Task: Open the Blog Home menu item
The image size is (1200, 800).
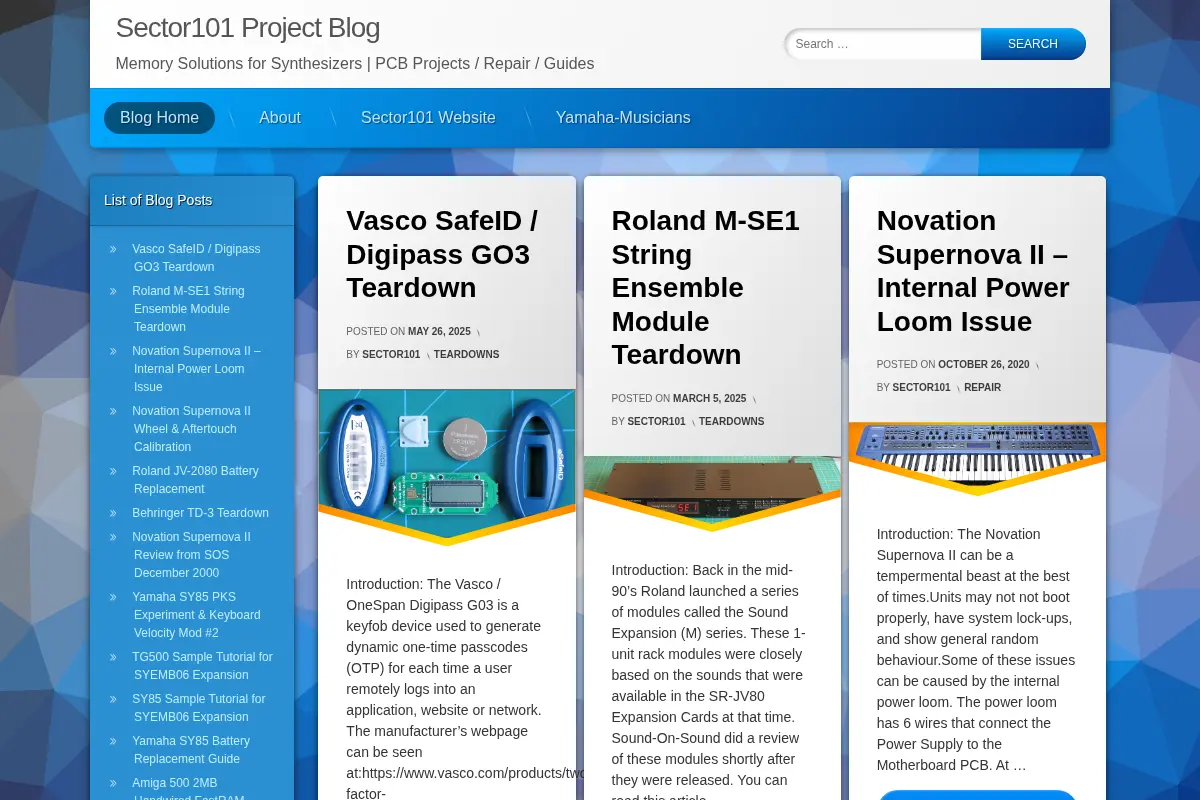Action: click(159, 118)
